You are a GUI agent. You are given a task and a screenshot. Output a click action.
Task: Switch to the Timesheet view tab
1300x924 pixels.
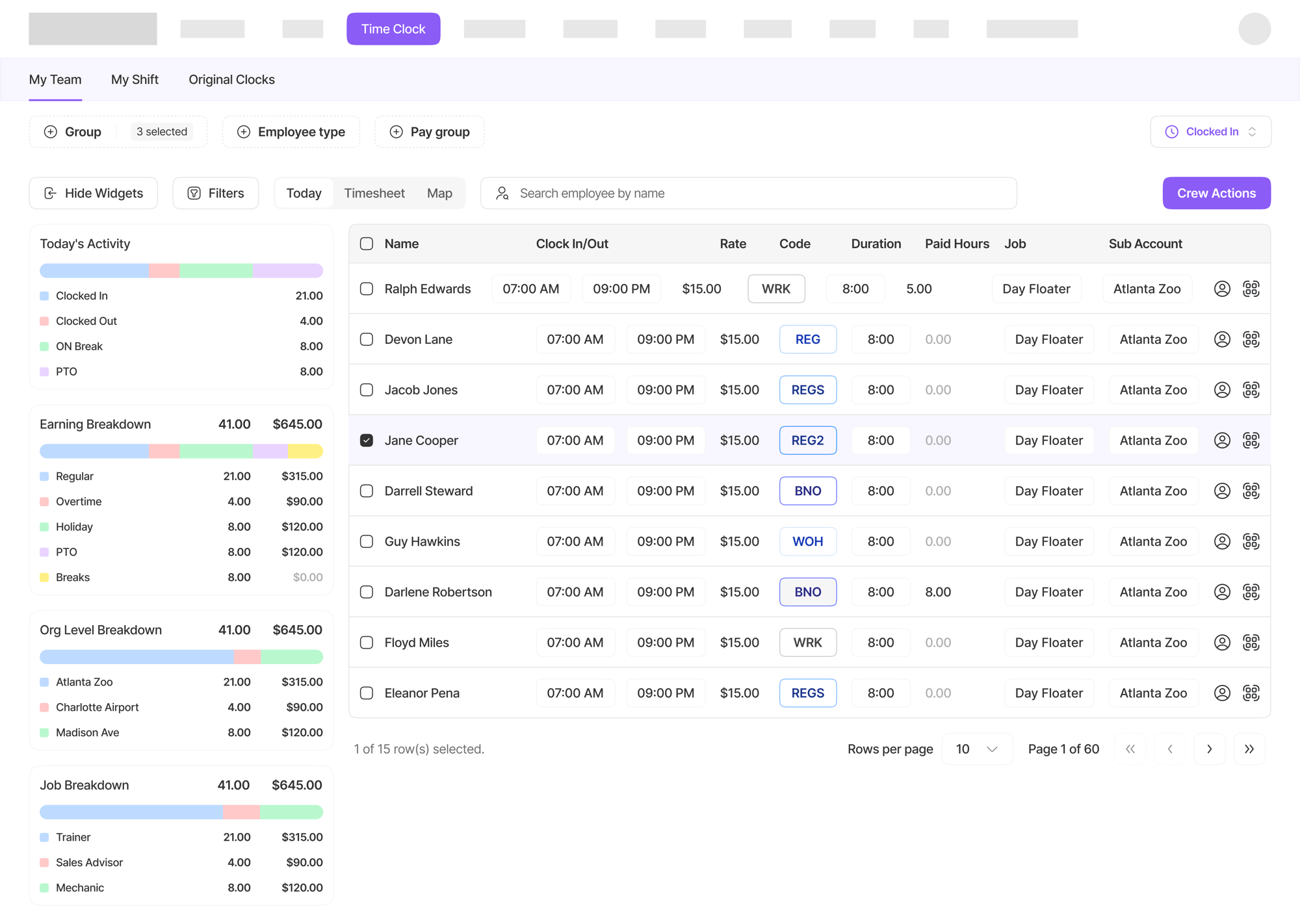click(x=374, y=193)
